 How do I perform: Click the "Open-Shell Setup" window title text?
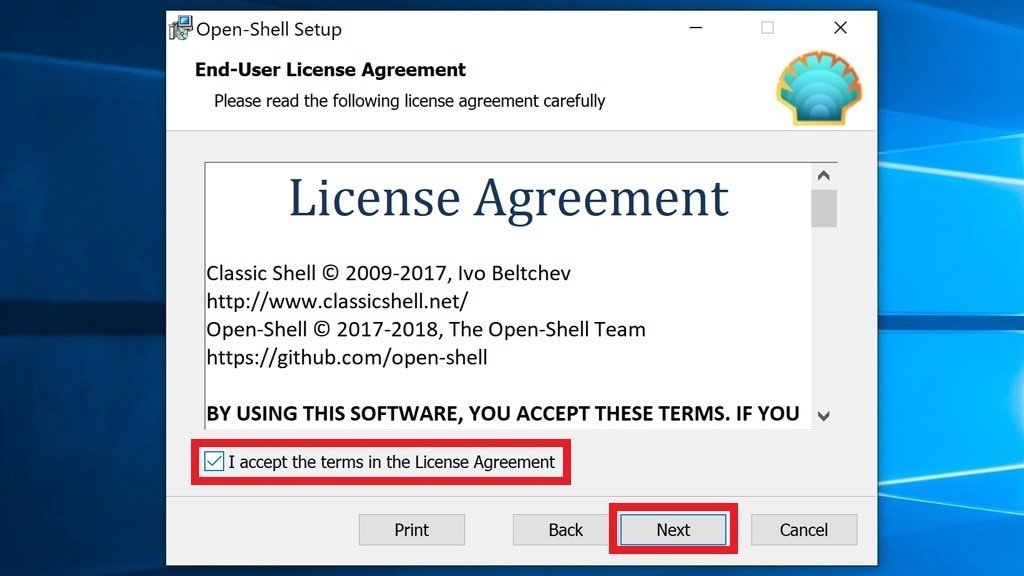pyautogui.click(x=268, y=29)
